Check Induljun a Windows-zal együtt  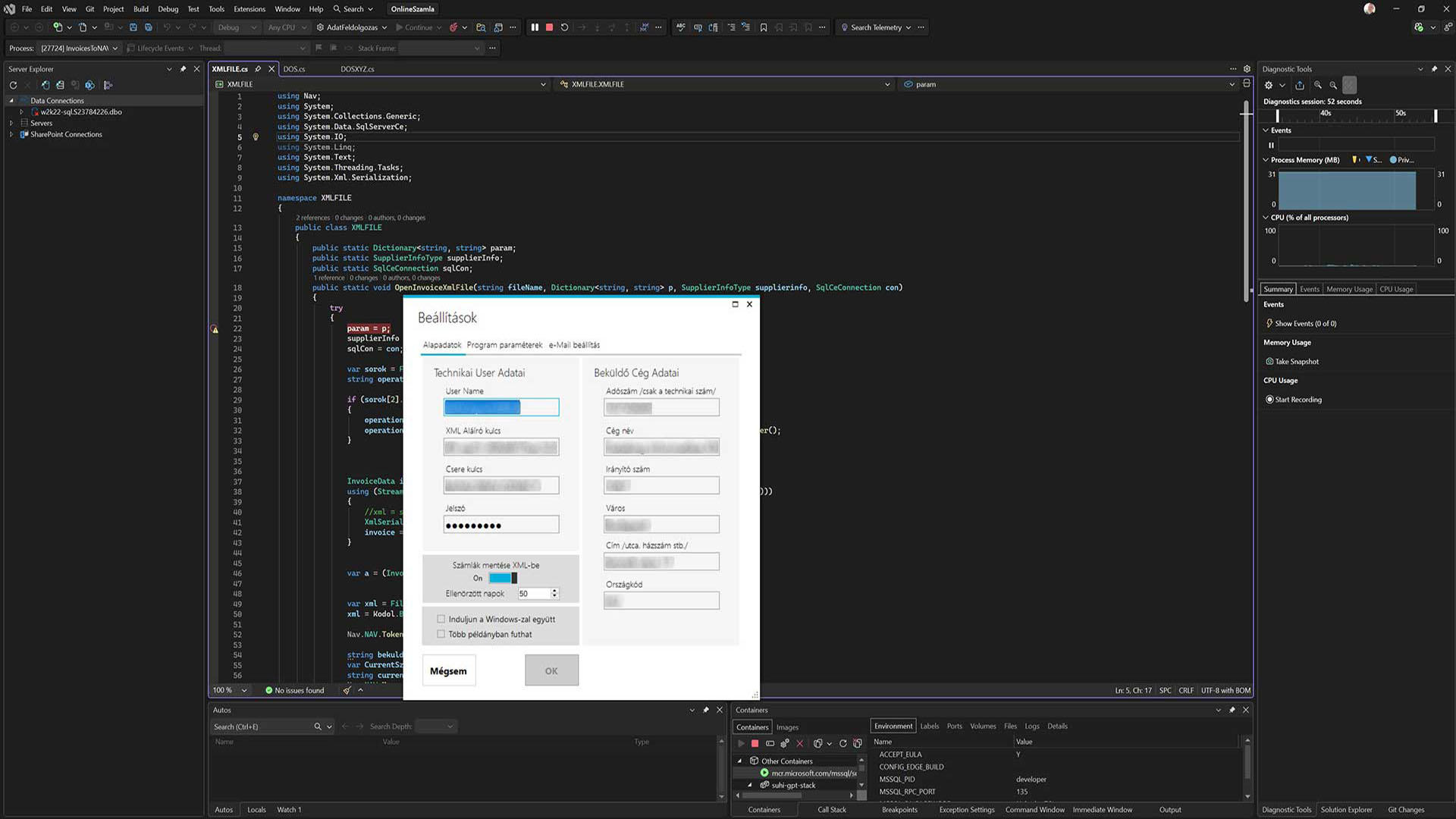tap(441, 619)
